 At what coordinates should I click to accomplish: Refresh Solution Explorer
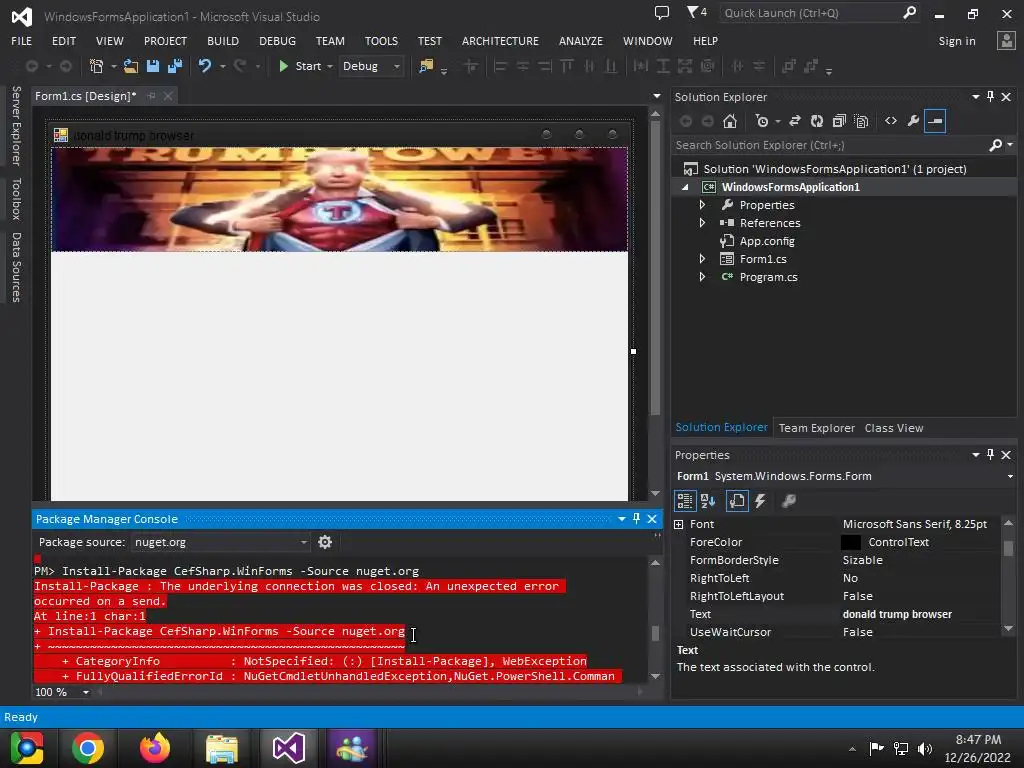[817, 121]
